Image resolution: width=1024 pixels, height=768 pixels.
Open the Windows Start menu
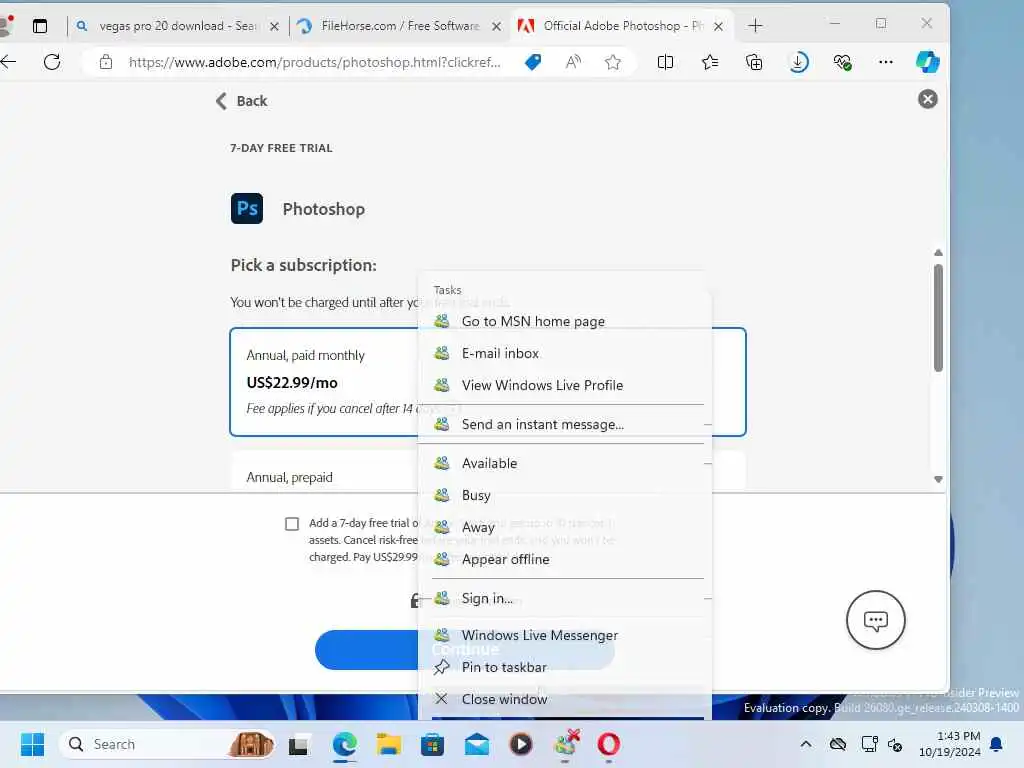click(32, 744)
